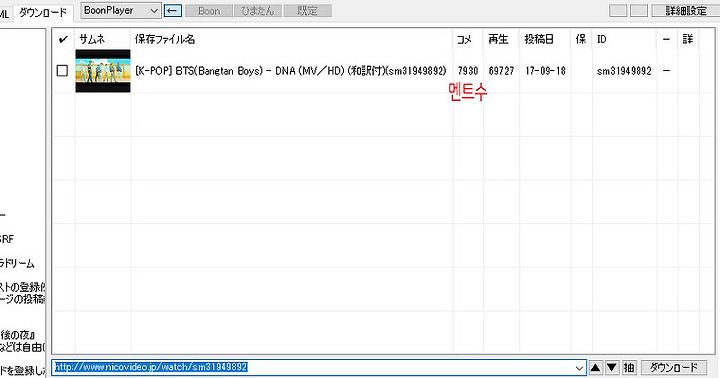Sort by 保存ファイル名 column header
The image size is (720, 378).
[x=292, y=39]
